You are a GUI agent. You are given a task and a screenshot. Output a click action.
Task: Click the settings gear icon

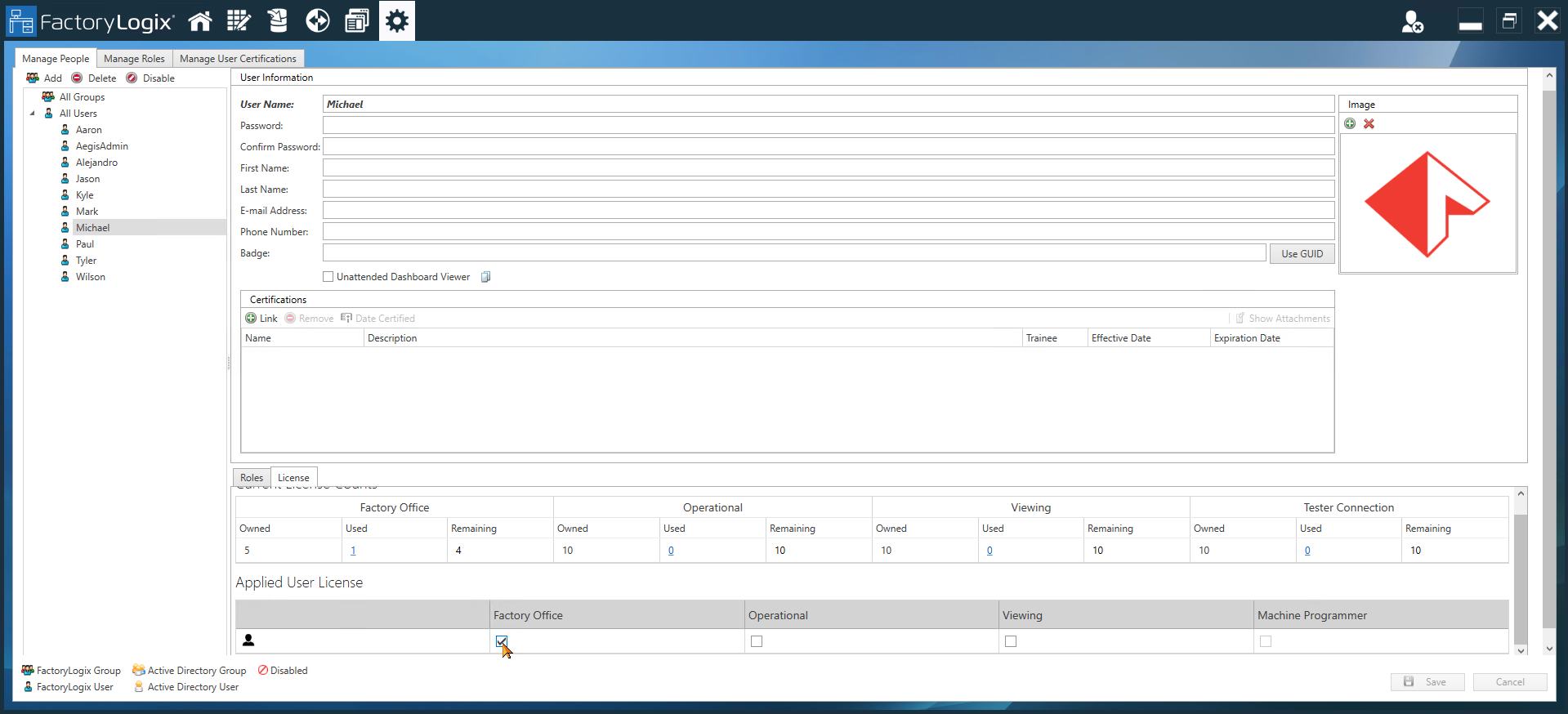[x=397, y=21]
